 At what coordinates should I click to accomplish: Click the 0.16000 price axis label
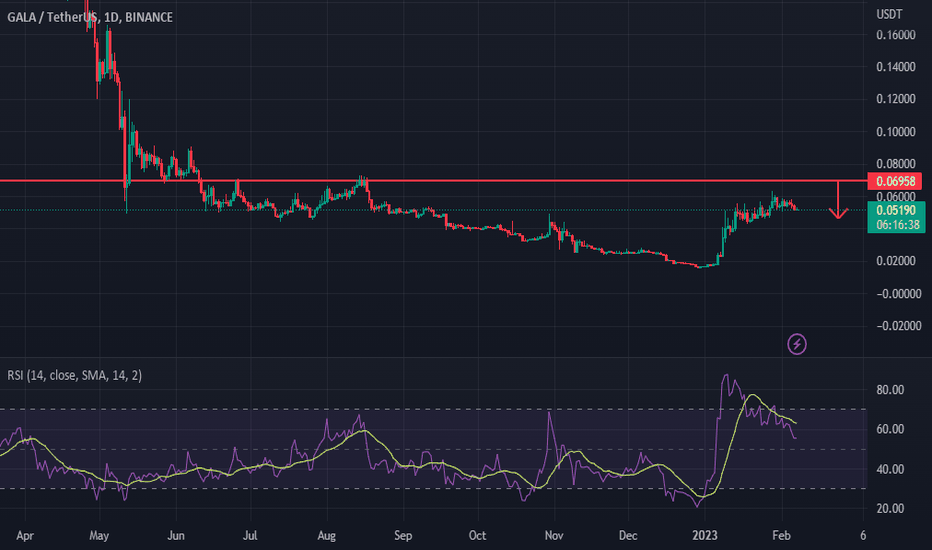896,35
